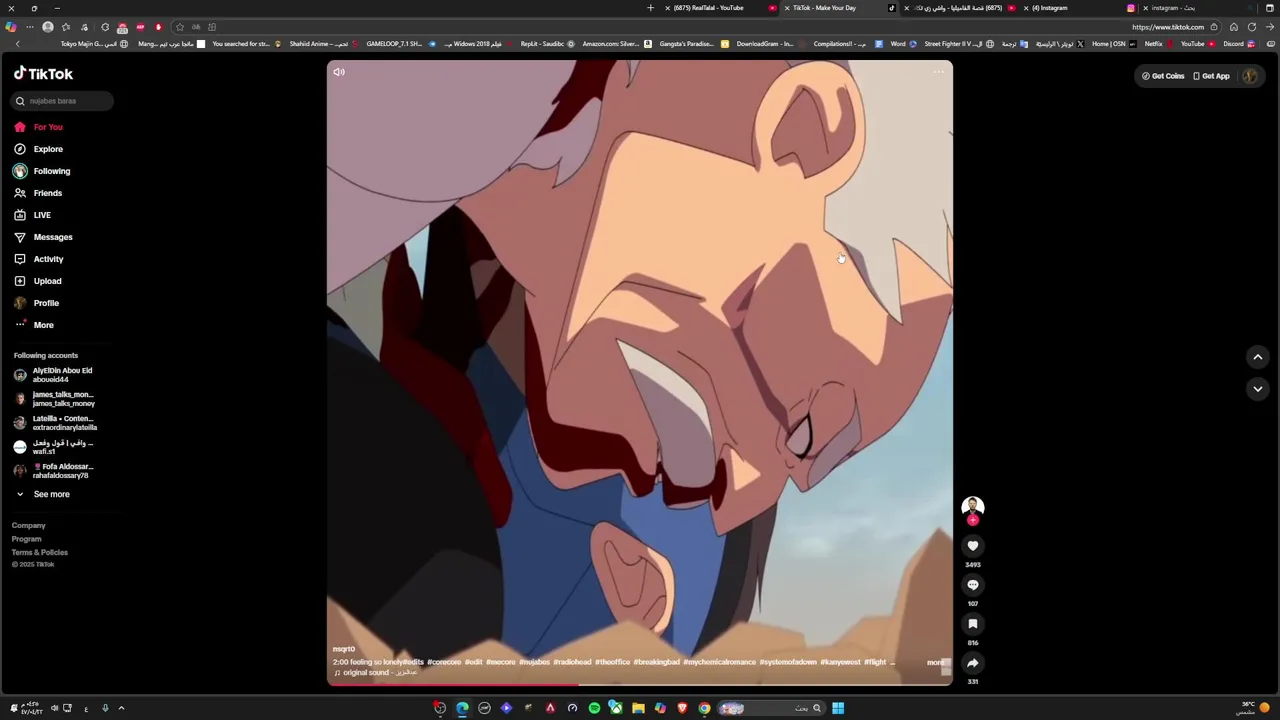Like the video with heart icon

(x=972, y=546)
